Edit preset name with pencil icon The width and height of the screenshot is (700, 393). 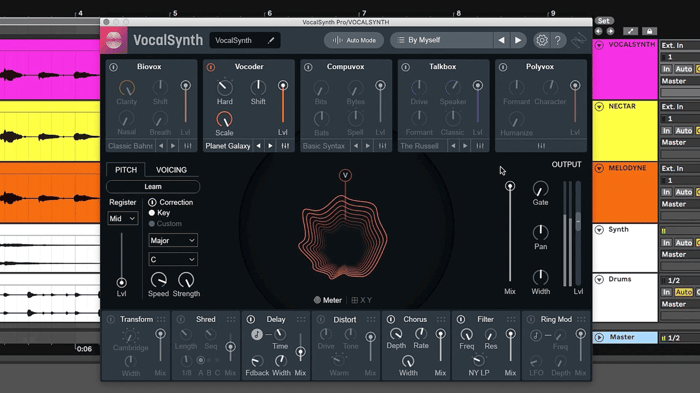[x=271, y=40]
